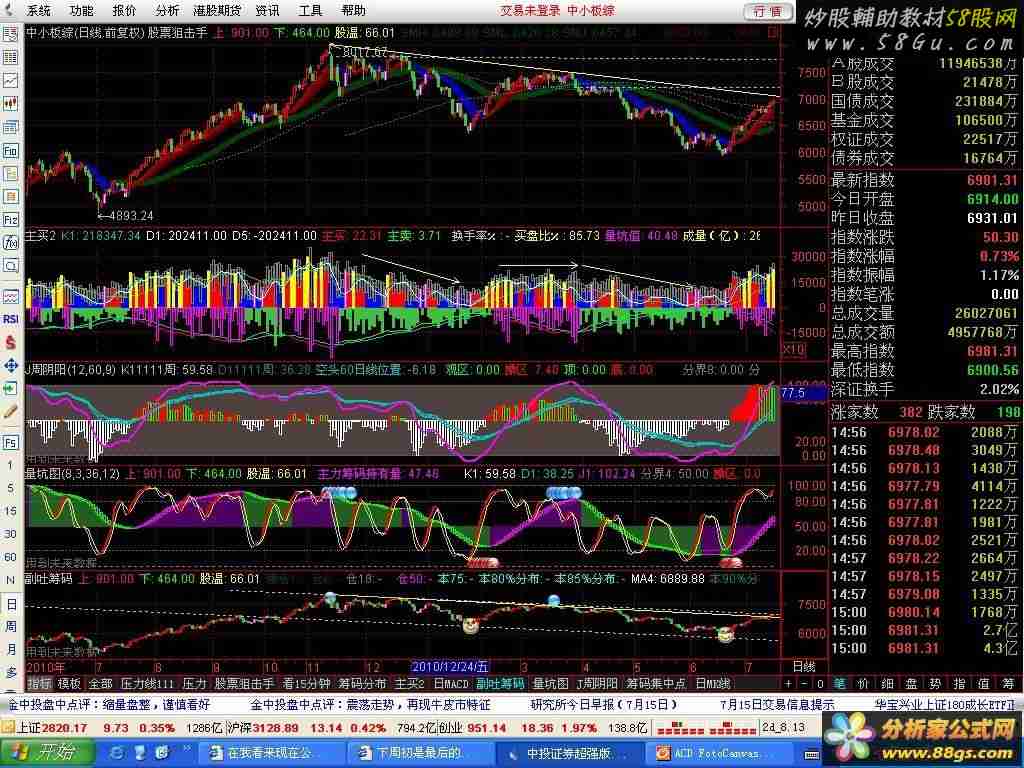
Task: Select the candlestick chart icon
Action: click(x=10, y=104)
